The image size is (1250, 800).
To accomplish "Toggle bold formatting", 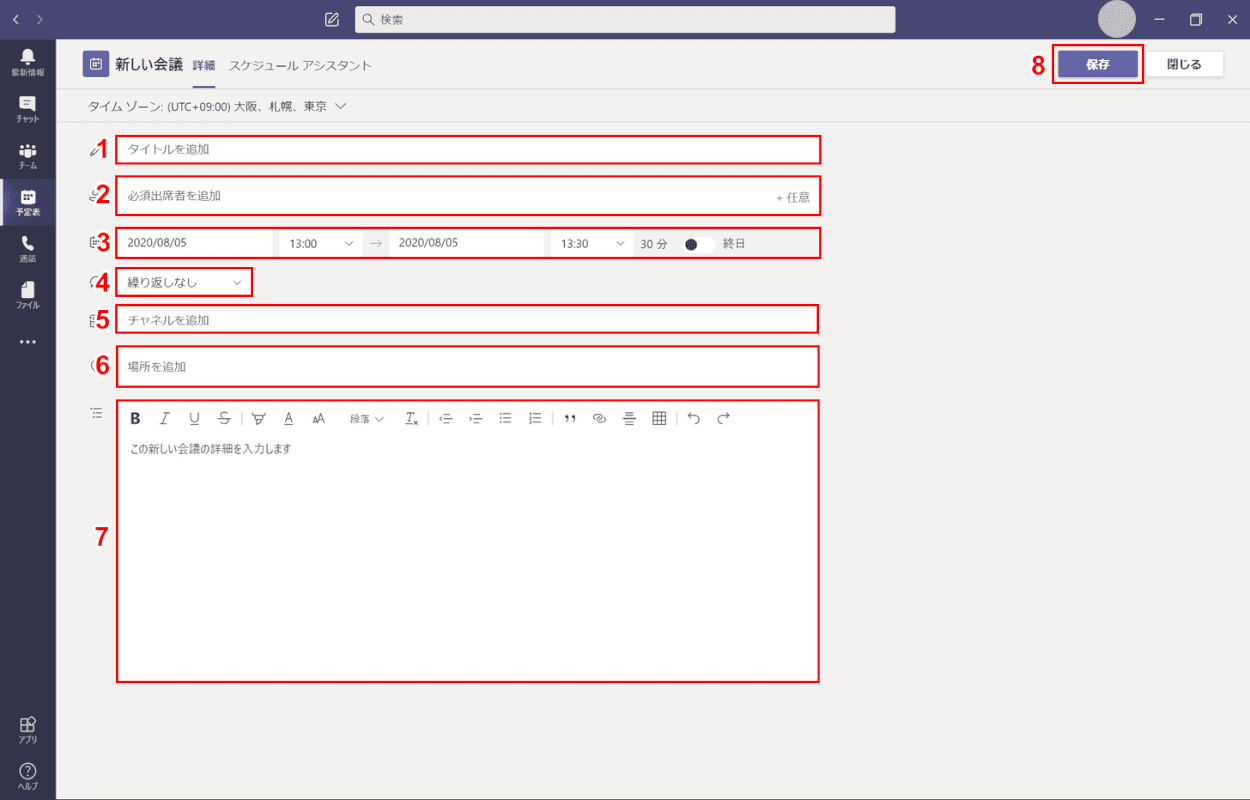I will pyautogui.click(x=136, y=419).
